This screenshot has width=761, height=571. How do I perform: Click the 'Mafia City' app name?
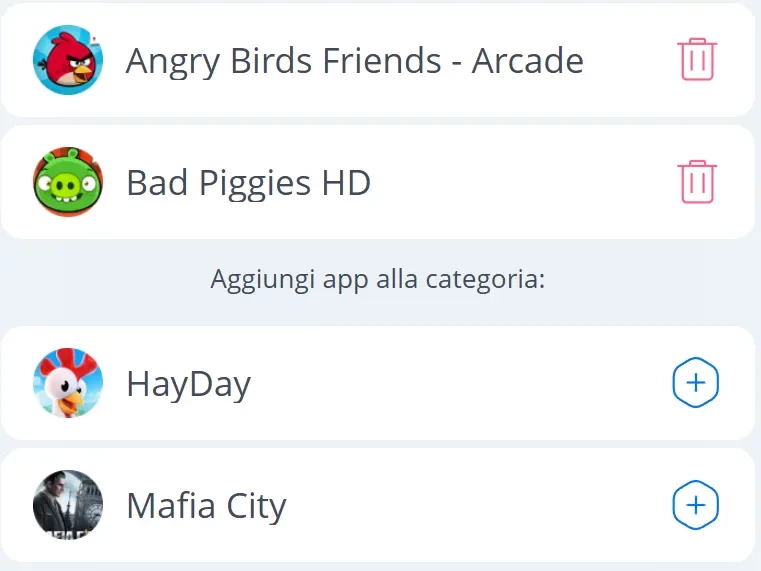206,507
